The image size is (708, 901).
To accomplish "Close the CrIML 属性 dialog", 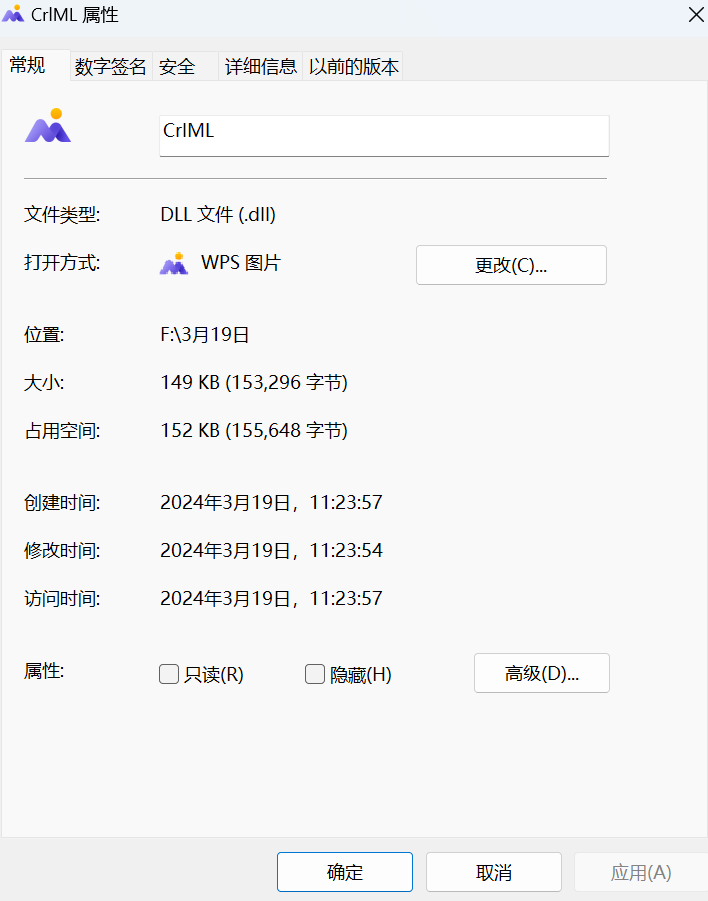I will click(696, 14).
